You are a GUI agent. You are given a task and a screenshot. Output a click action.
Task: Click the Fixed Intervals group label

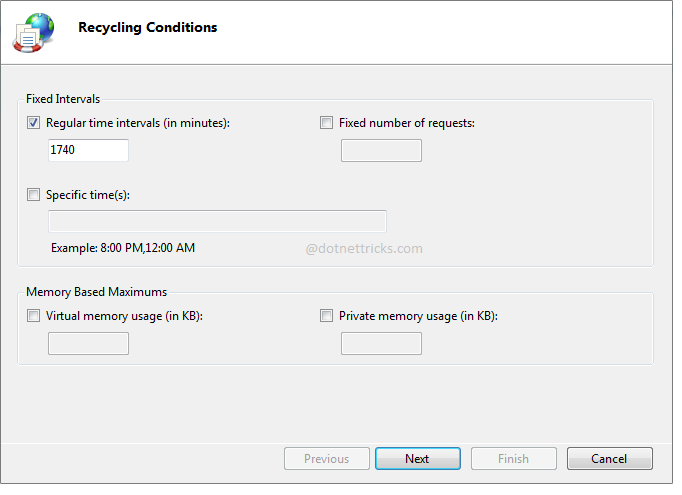click(x=63, y=99)
